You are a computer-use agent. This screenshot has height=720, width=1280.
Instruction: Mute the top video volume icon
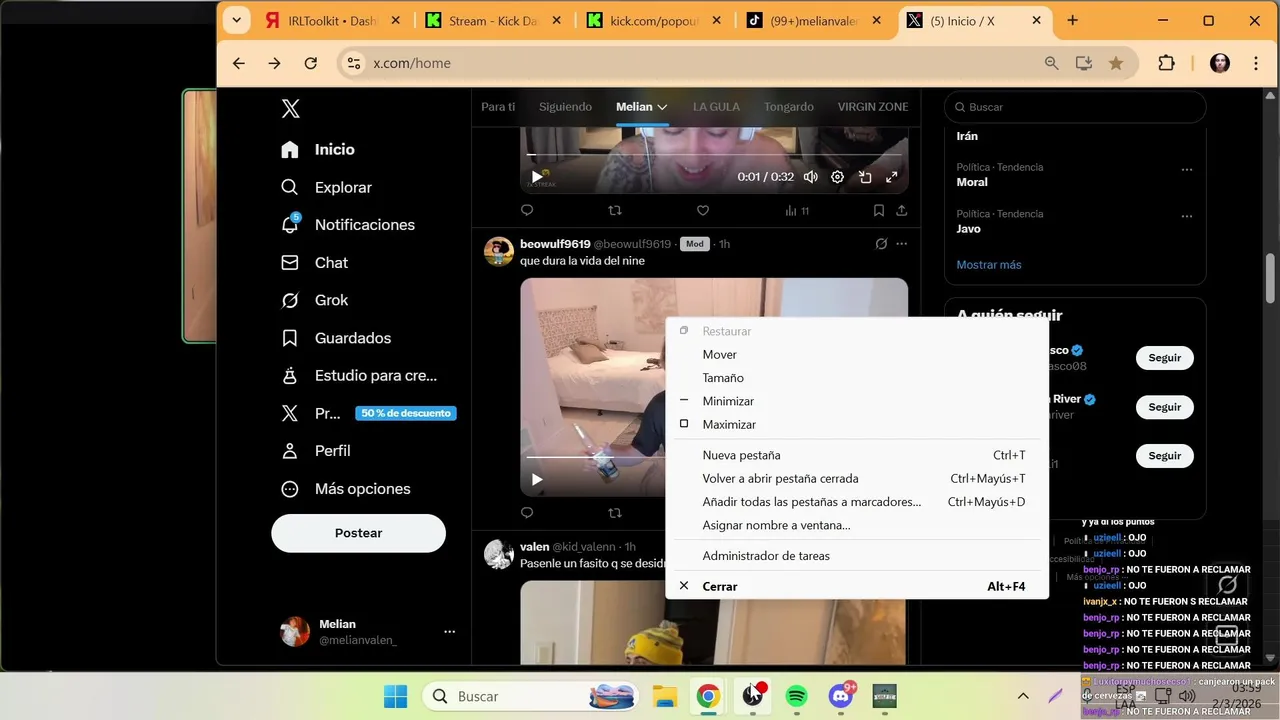(811, 177)
